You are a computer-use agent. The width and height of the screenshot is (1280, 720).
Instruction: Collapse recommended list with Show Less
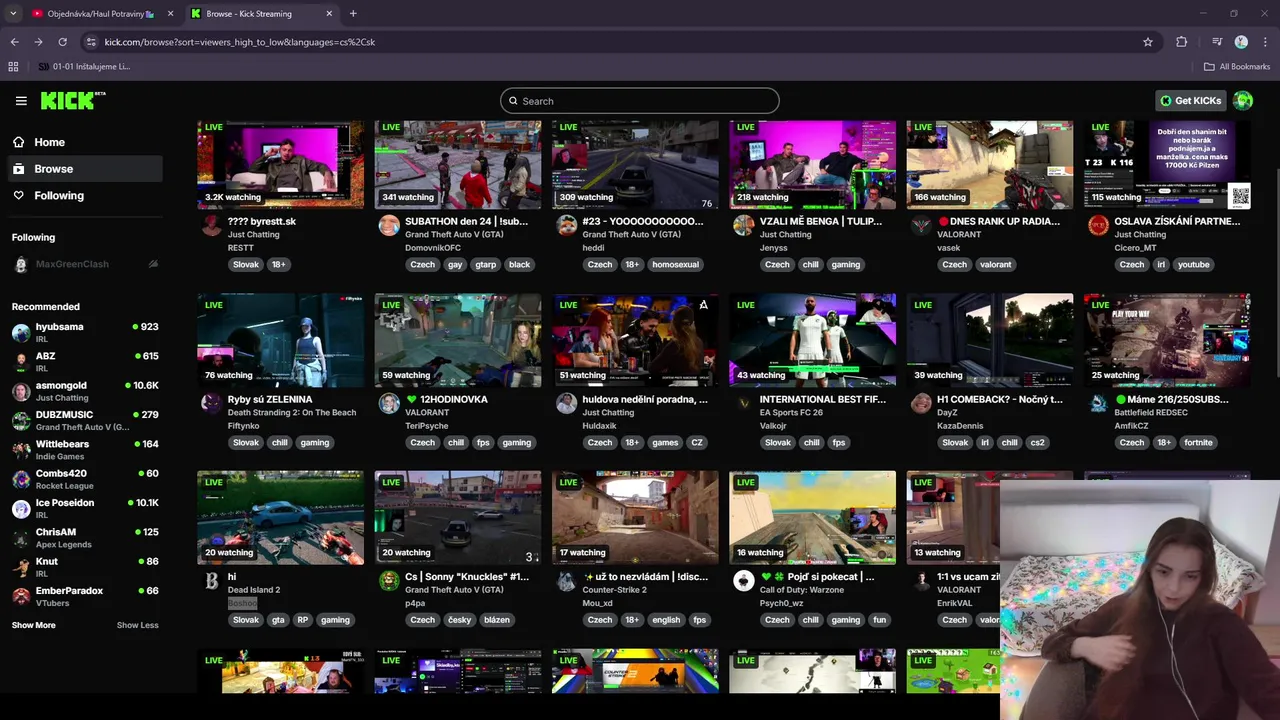[138, 625]
